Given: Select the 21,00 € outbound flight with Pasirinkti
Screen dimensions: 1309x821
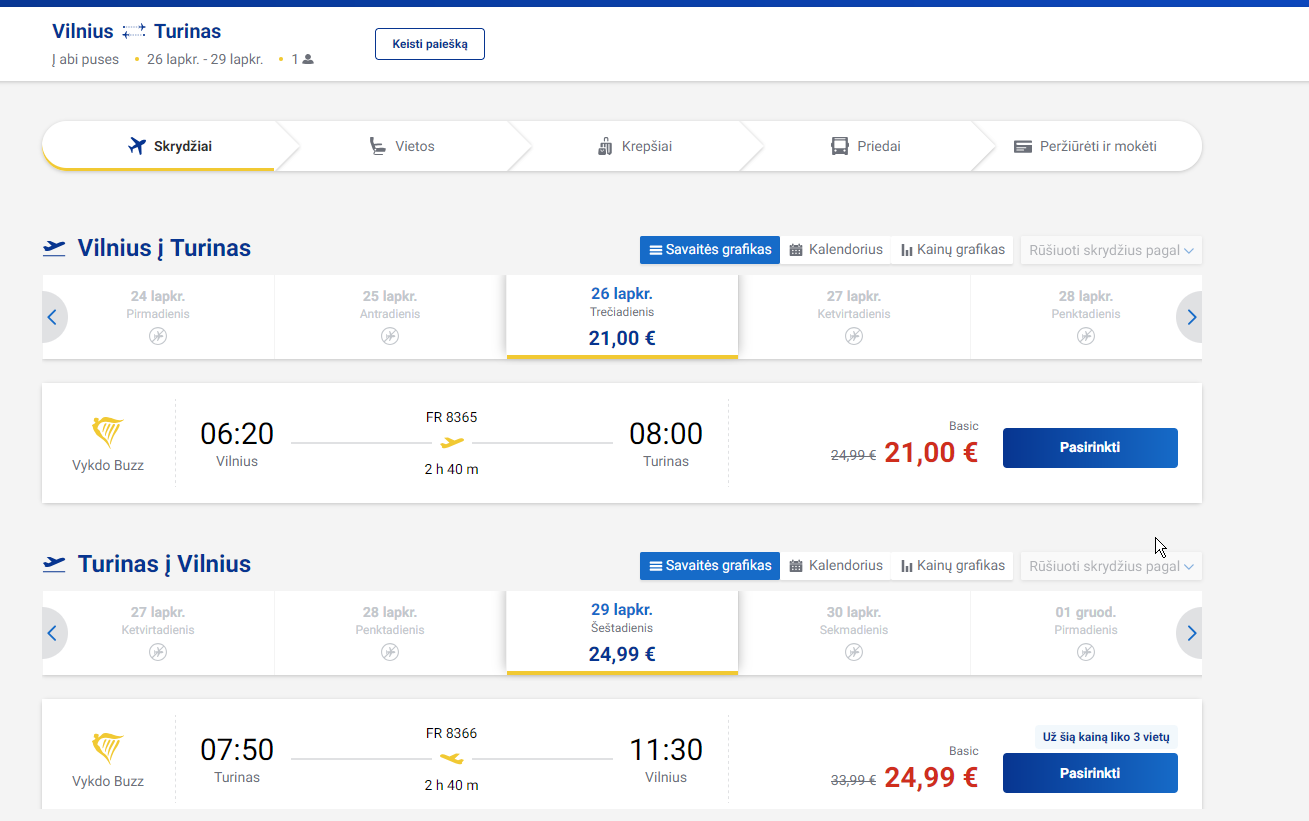Looking at the screenshot, I should [x=1089, y=448].
